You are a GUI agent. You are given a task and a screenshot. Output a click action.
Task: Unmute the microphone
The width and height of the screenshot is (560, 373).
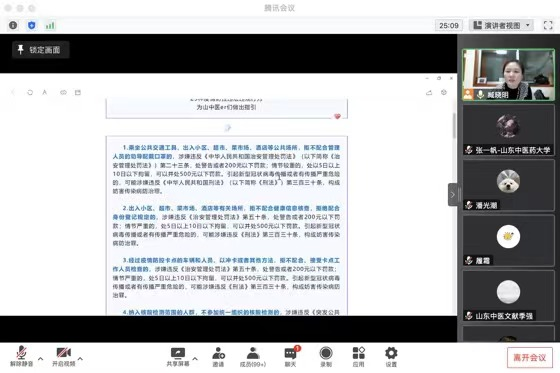pos(21,356)
